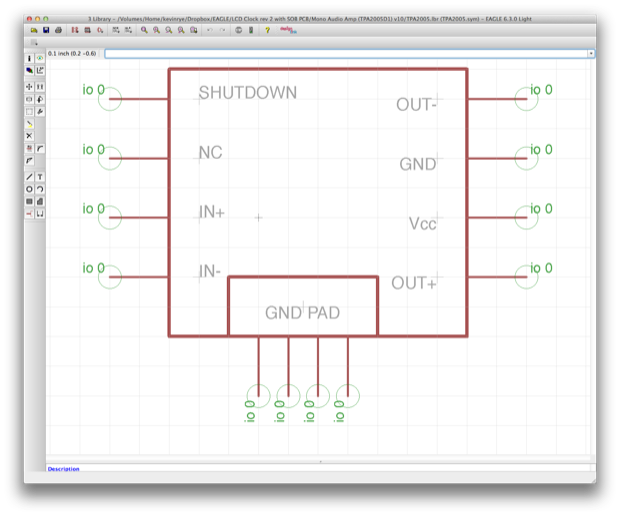Run a script file (SCR icon)
This screenshot has width=620, height=516.
115,30
